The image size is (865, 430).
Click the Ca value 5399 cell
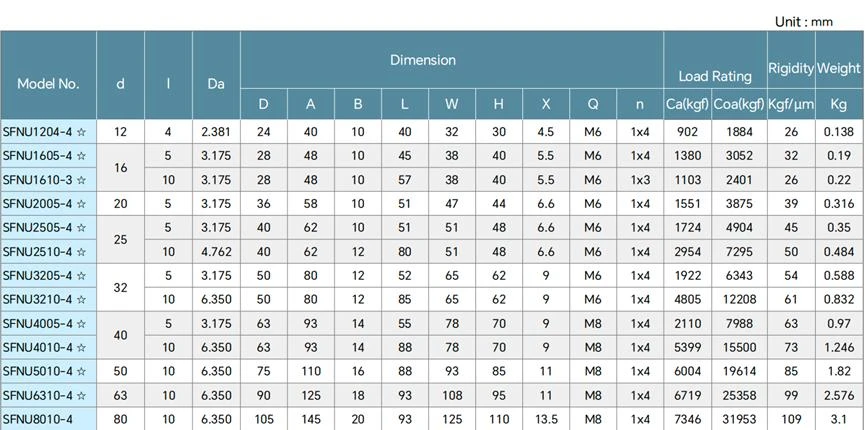[x=688, y=348]
